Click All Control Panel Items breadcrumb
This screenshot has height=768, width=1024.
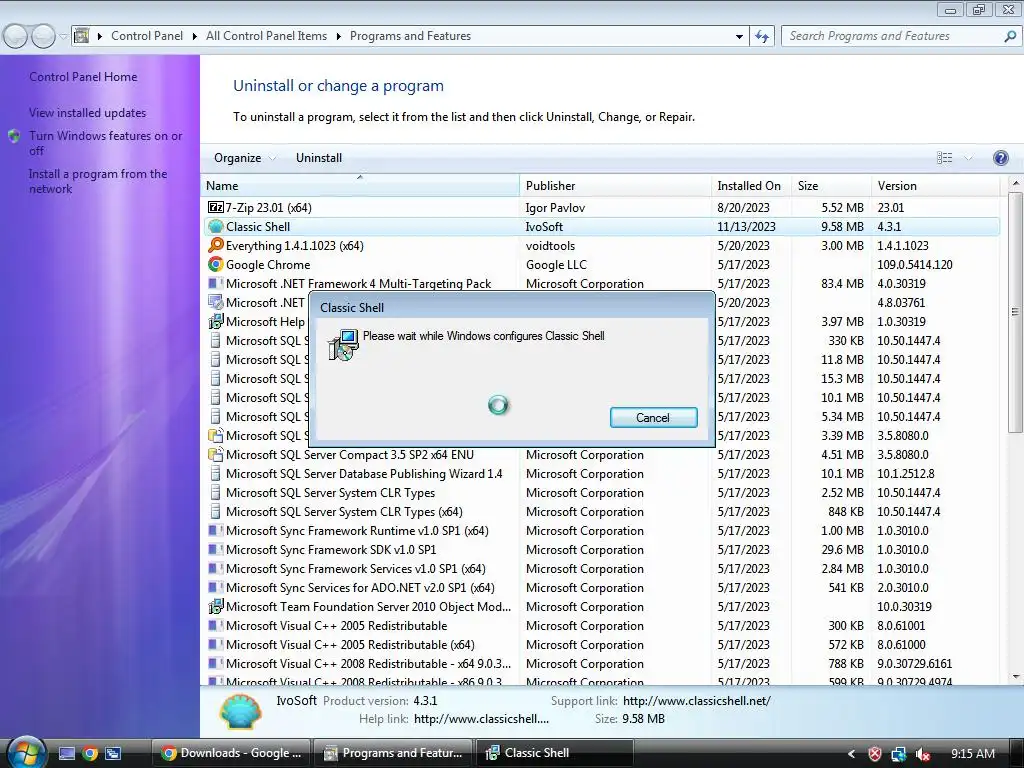[266, 36]
